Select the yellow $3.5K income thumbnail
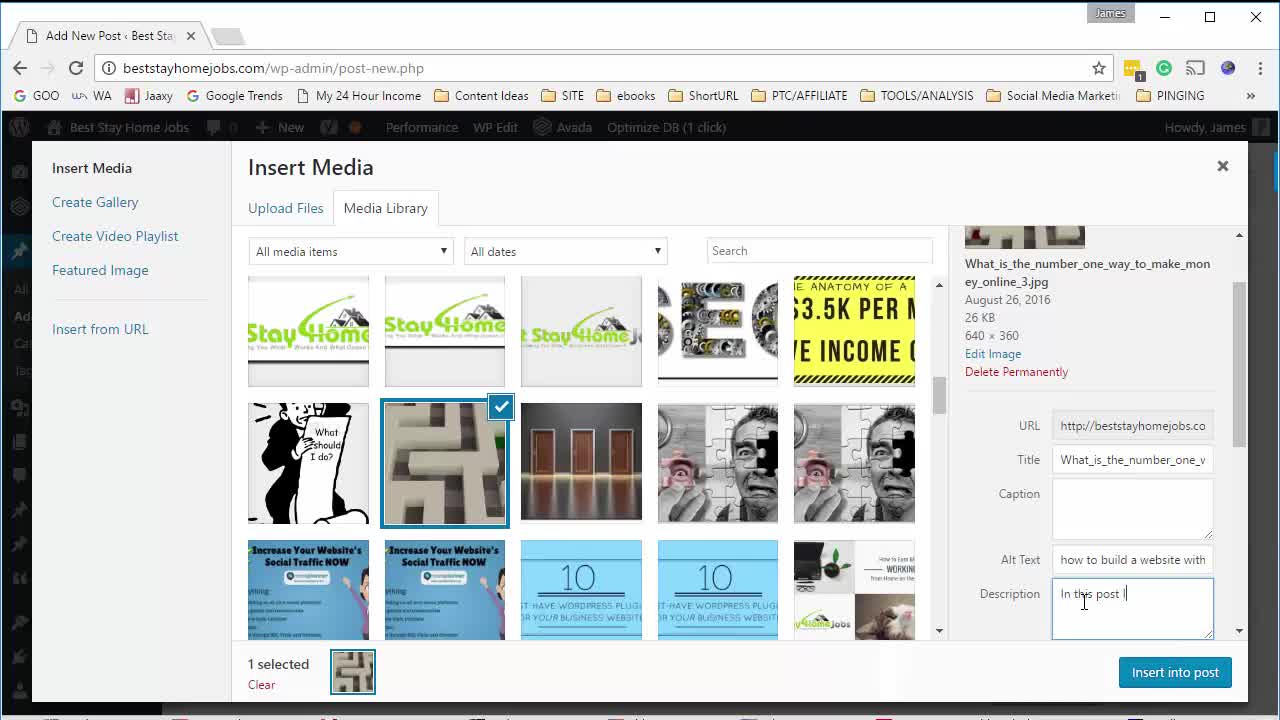Screen dimensions: 1280x720 tap(854, 331)
